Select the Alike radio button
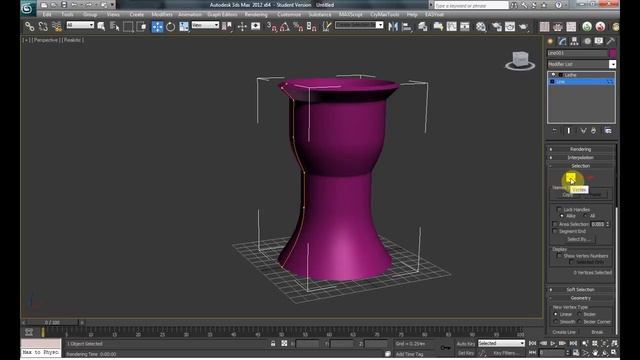The height and width of the screenshot is (360, 640). pos(562,216)
